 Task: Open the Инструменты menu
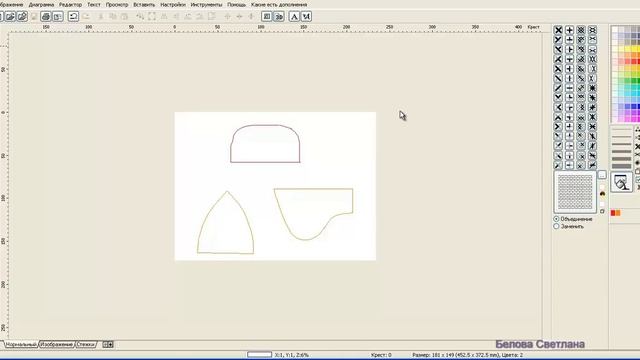[x=206, y=4]
